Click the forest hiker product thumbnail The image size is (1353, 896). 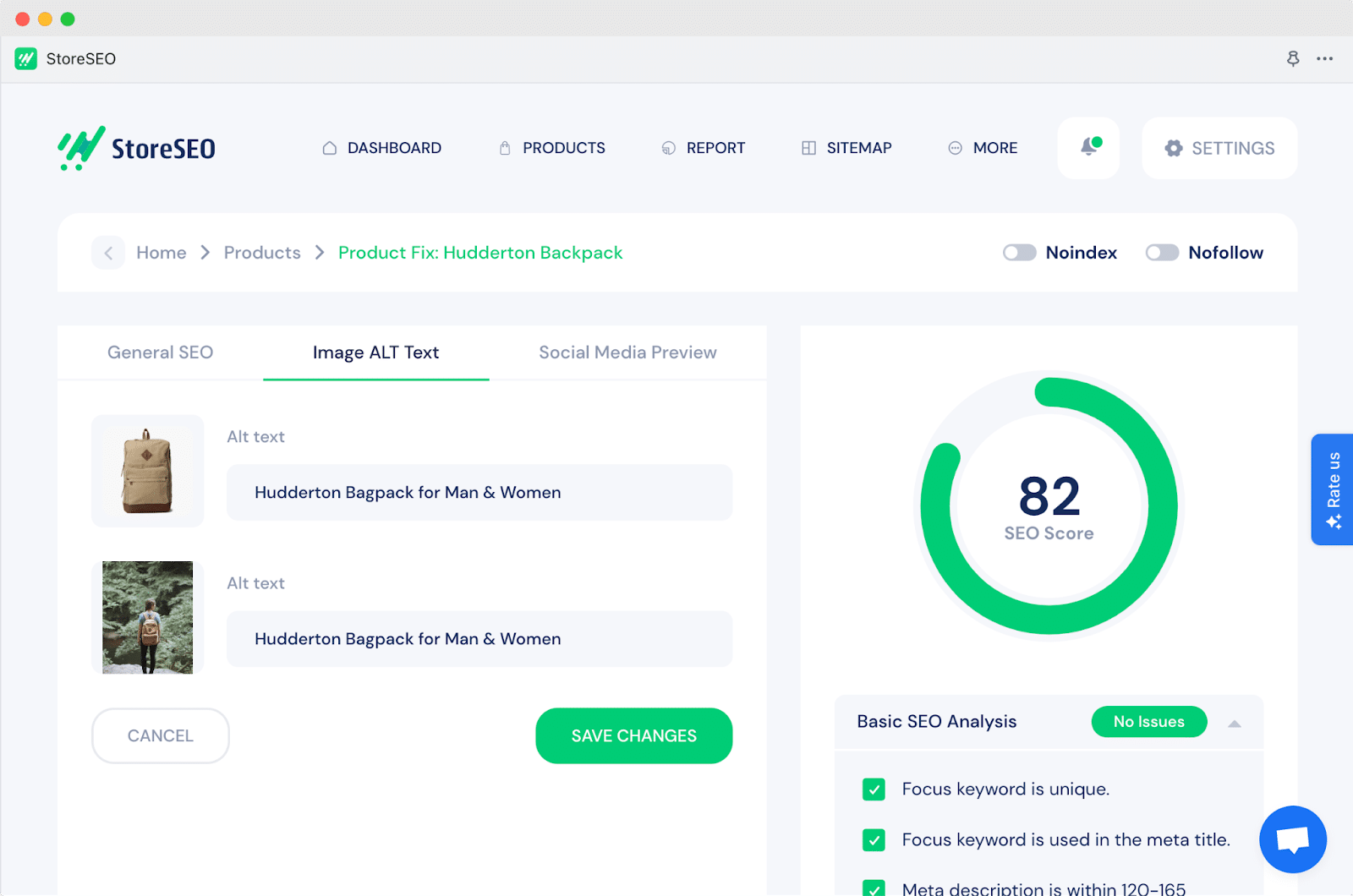147,618
